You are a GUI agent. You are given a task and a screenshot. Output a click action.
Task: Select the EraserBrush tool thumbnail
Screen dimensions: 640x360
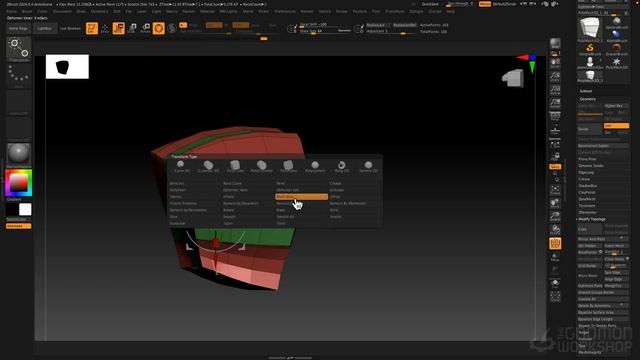coord(616,49)
